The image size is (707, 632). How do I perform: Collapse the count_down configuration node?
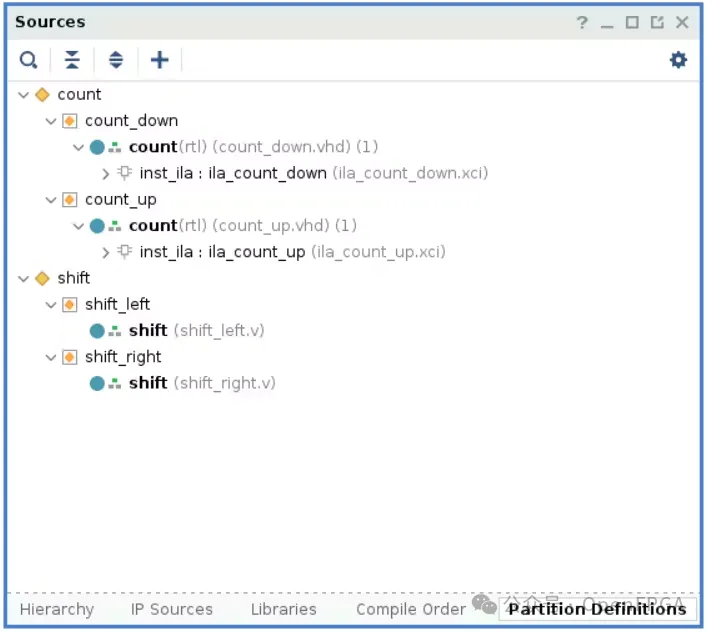tap(51, 121)
